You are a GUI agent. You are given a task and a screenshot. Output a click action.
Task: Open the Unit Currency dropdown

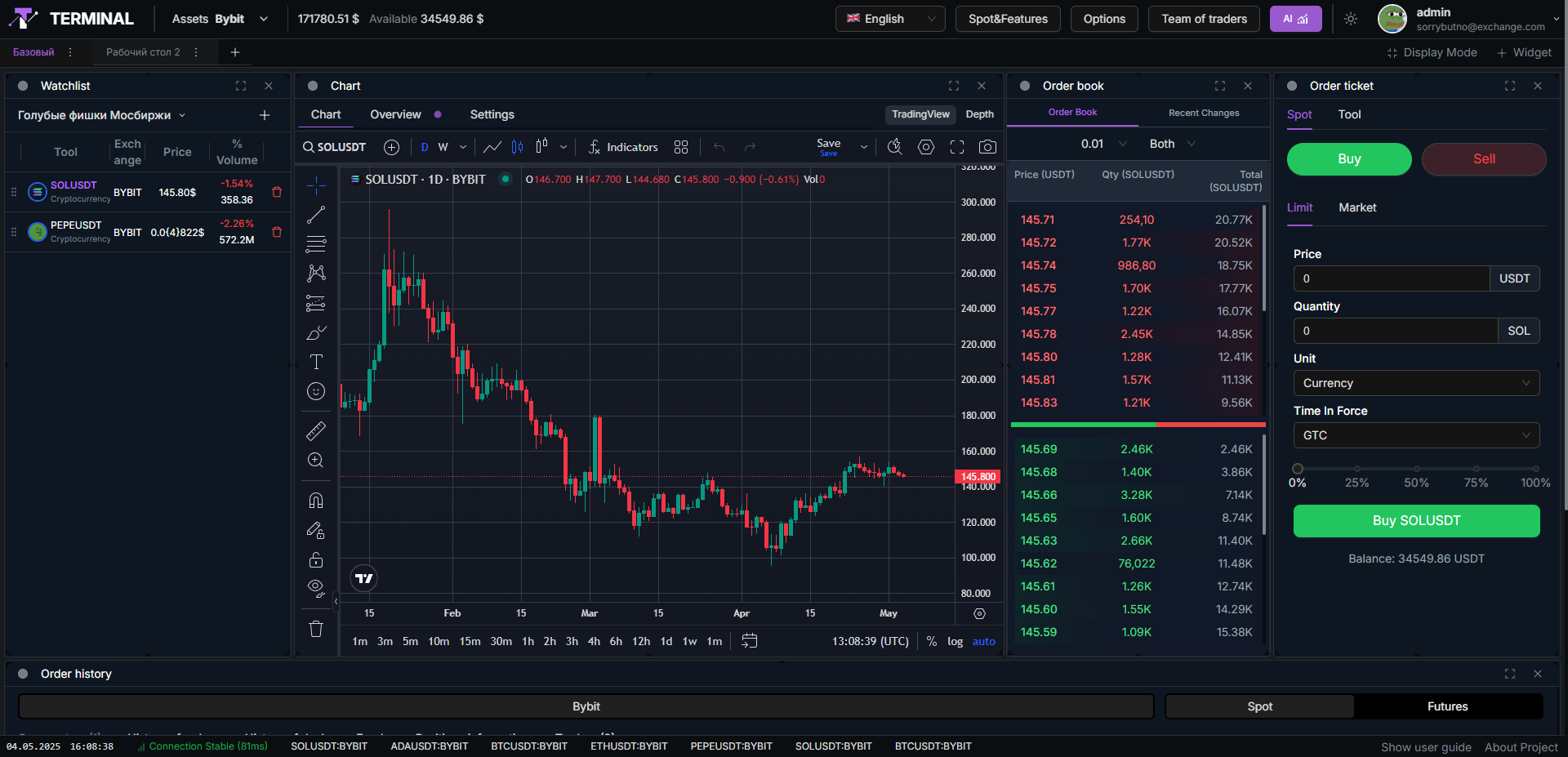tap(1416, 383)
